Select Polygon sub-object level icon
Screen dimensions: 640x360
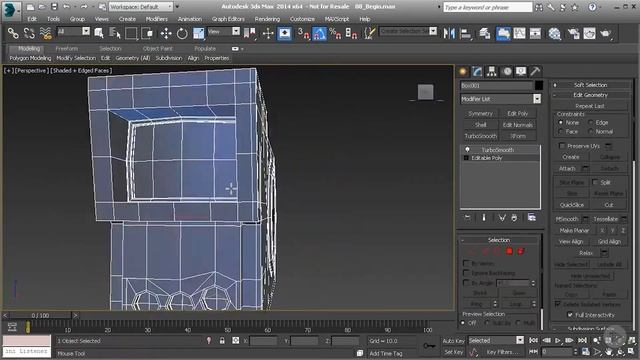[x=509, y=251]
